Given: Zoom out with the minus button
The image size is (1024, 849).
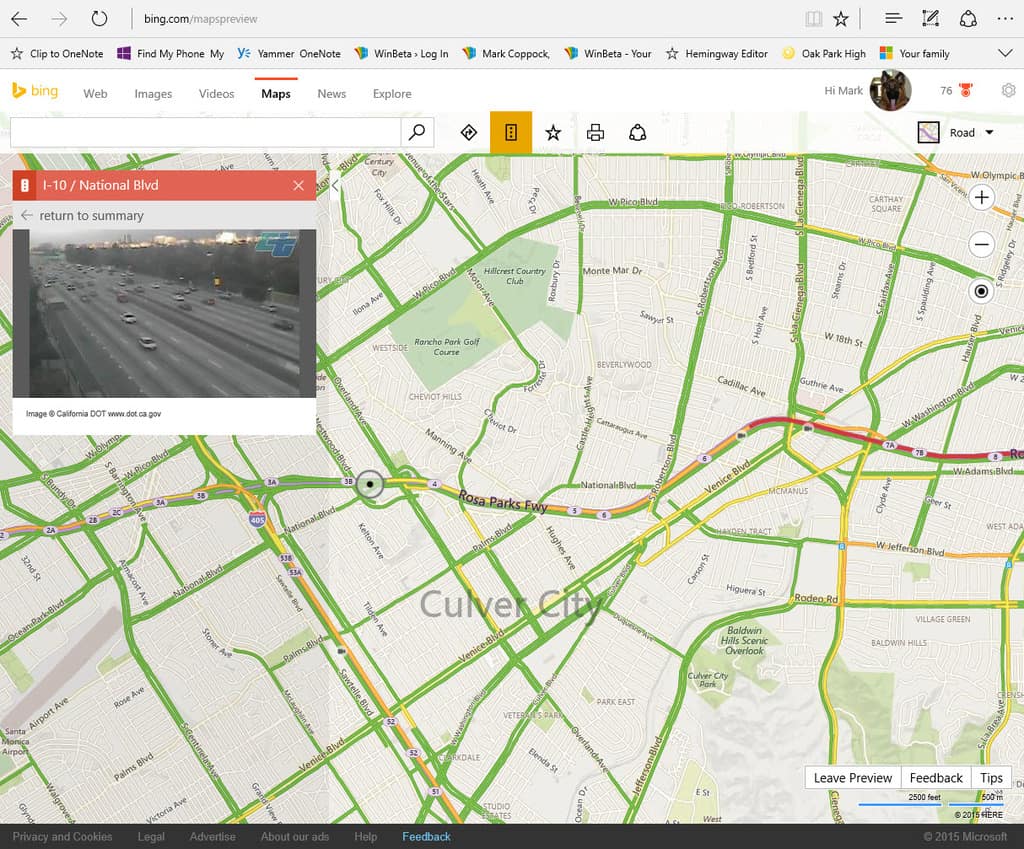Looking at the screenshot, I should [981, 244].
